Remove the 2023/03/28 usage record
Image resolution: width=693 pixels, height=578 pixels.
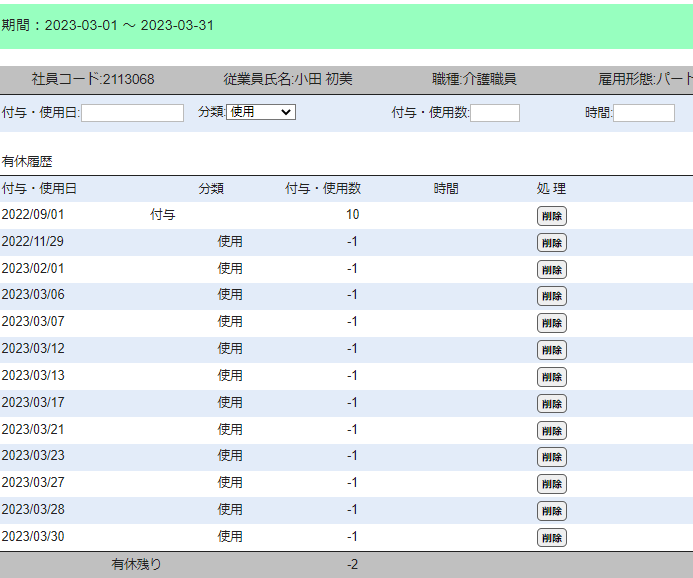pos(551,511)
